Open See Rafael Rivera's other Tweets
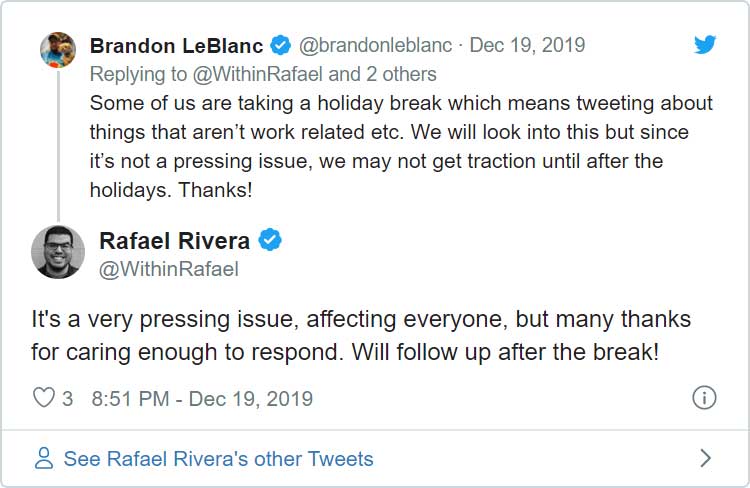 [x=218, y=459]
